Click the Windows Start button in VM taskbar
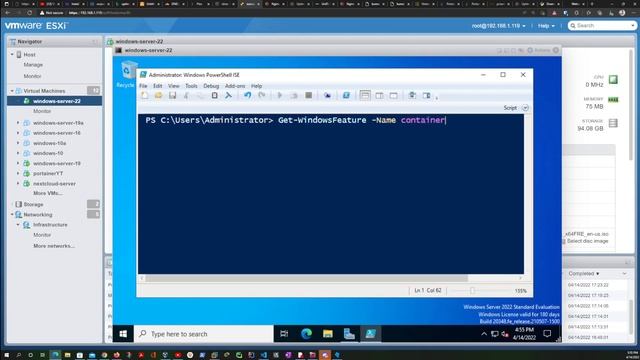The image size is (640, 360). (123, 334)
